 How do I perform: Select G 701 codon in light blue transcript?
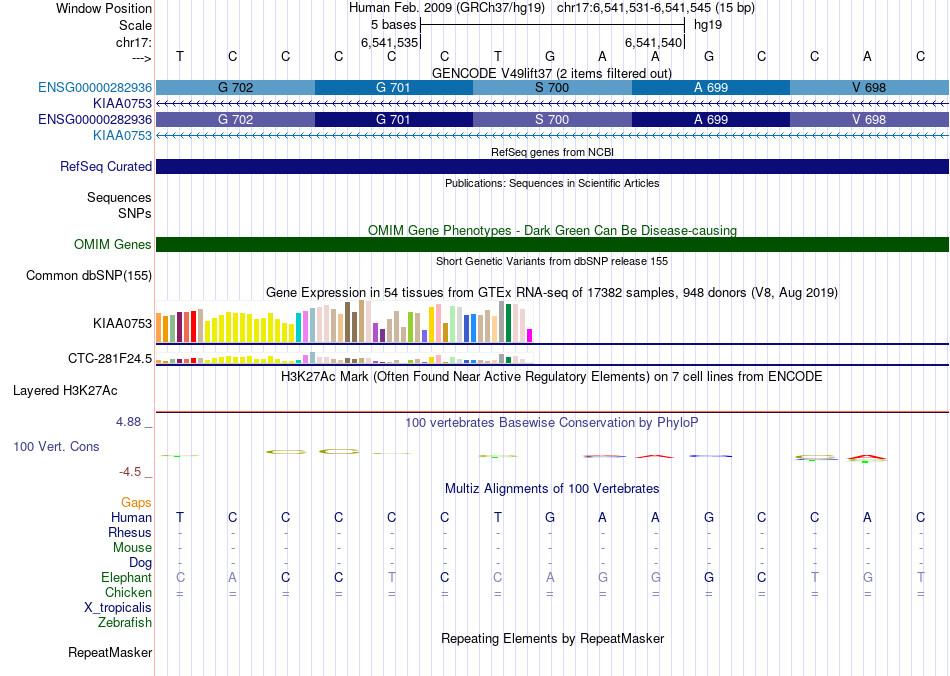pos(394,87)
